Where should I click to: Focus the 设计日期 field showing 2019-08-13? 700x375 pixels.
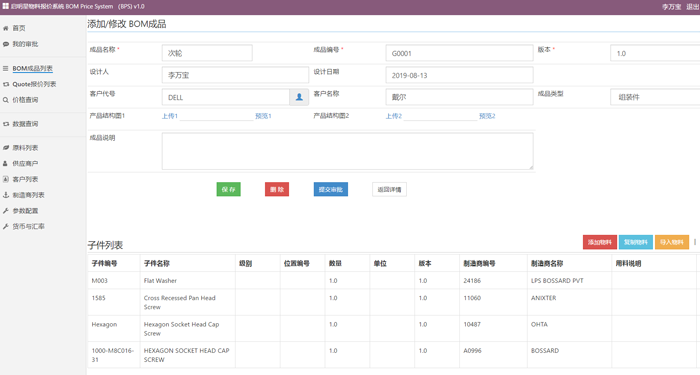[459, 75]
